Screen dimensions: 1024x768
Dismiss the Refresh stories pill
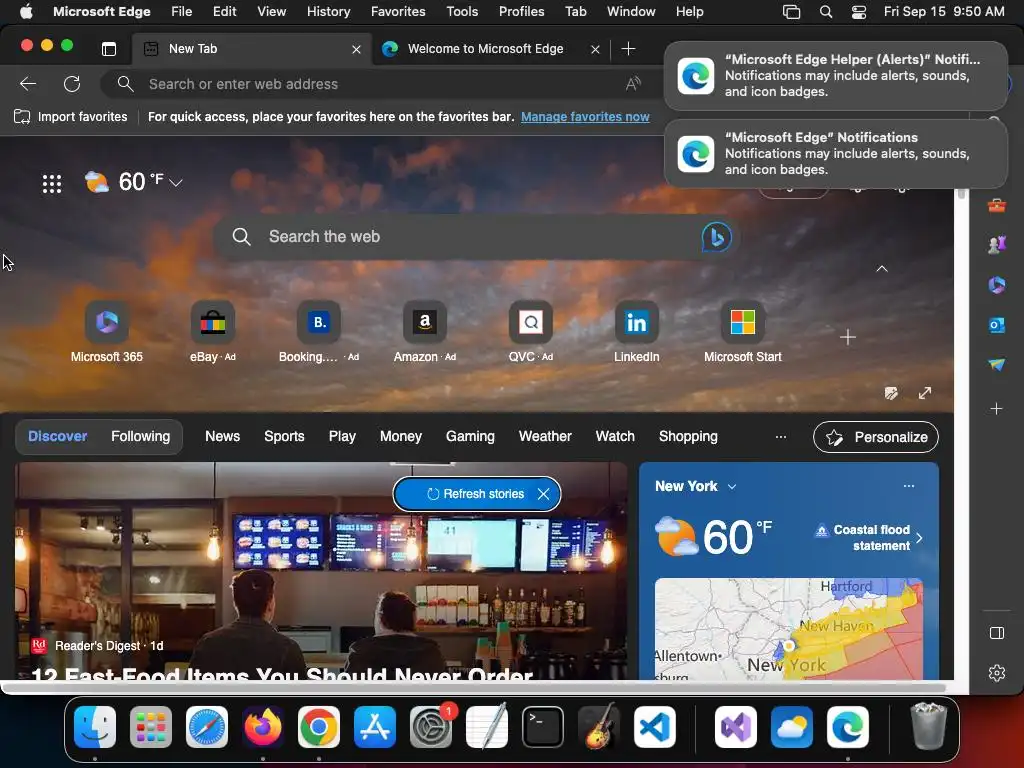coord(543,494)
